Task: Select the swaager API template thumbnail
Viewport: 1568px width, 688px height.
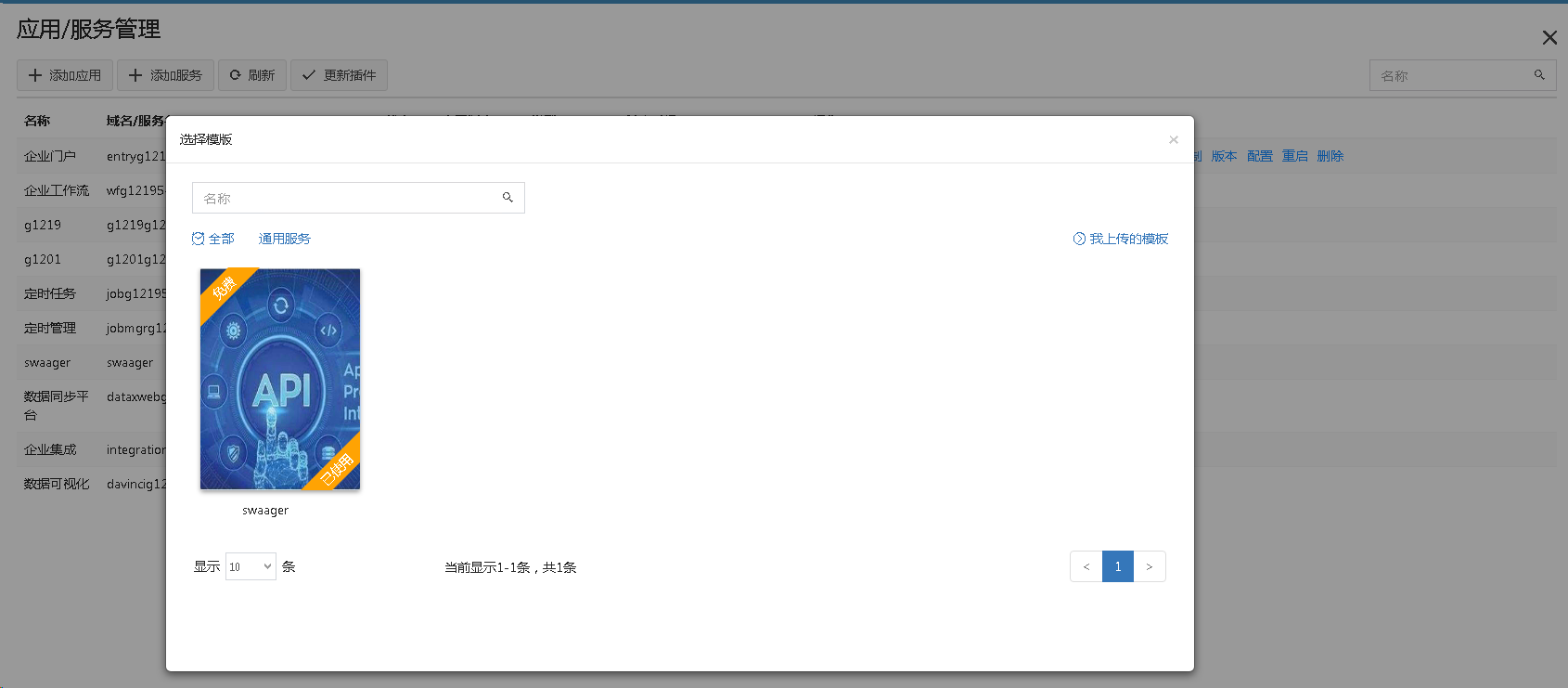Action: [280, 379]
